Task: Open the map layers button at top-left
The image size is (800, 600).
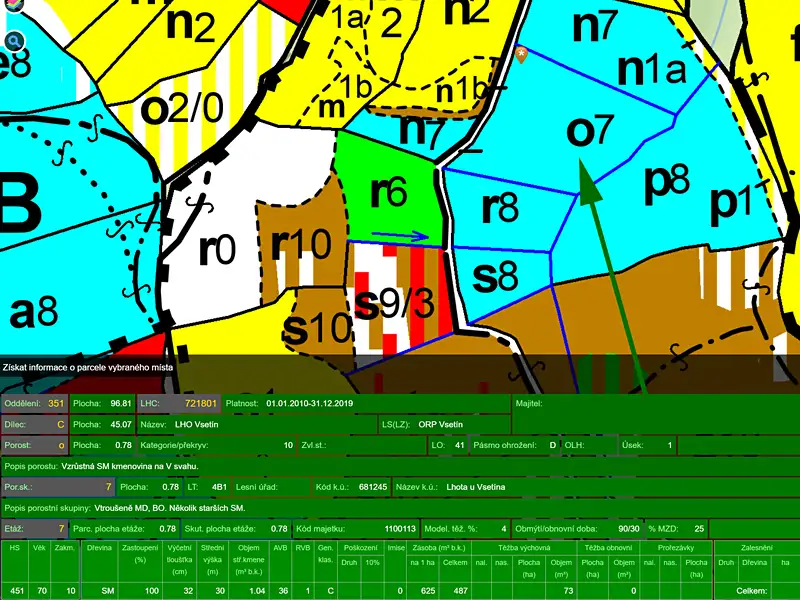Action: coord(15,5)
